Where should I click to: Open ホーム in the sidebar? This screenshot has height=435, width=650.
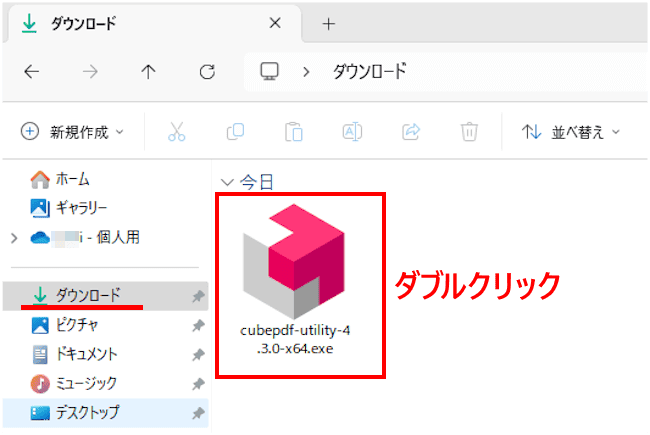coord(61,179)
